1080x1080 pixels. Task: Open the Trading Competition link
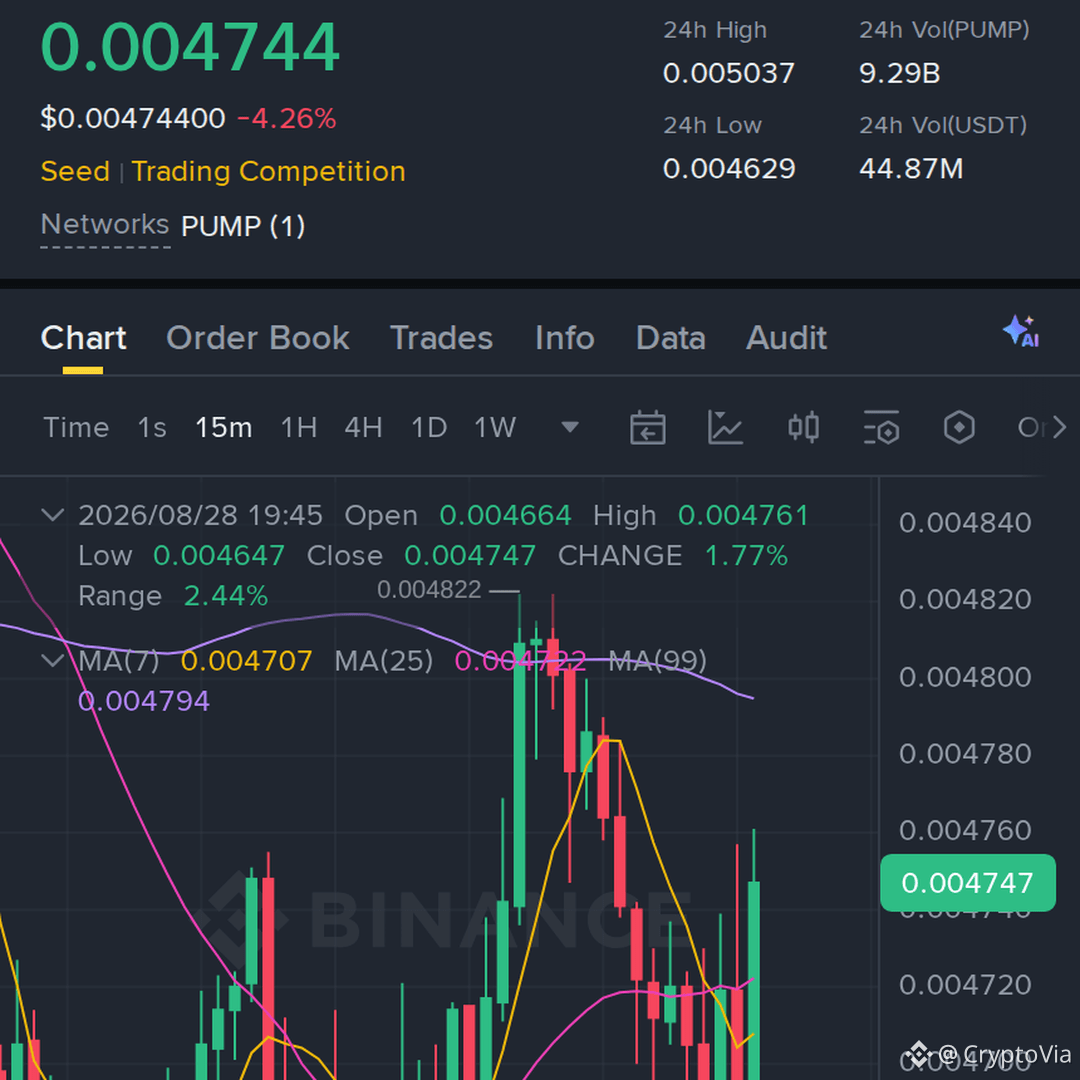(269, 172)
